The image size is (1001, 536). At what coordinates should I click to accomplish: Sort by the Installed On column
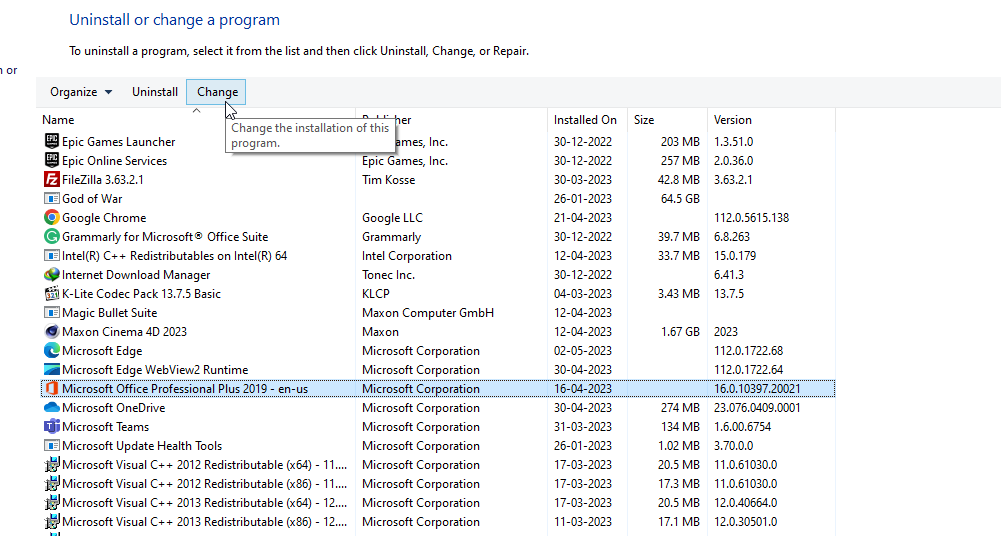click(x=587, y=119)
